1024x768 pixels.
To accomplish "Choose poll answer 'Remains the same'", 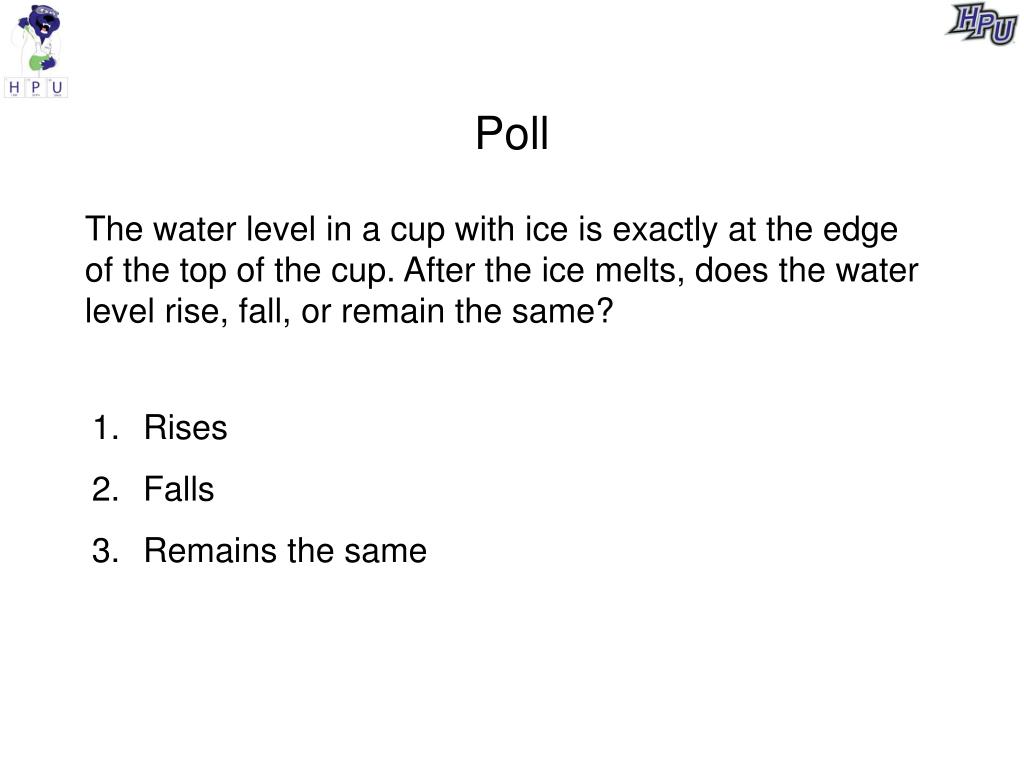I will tap(285, 551).
